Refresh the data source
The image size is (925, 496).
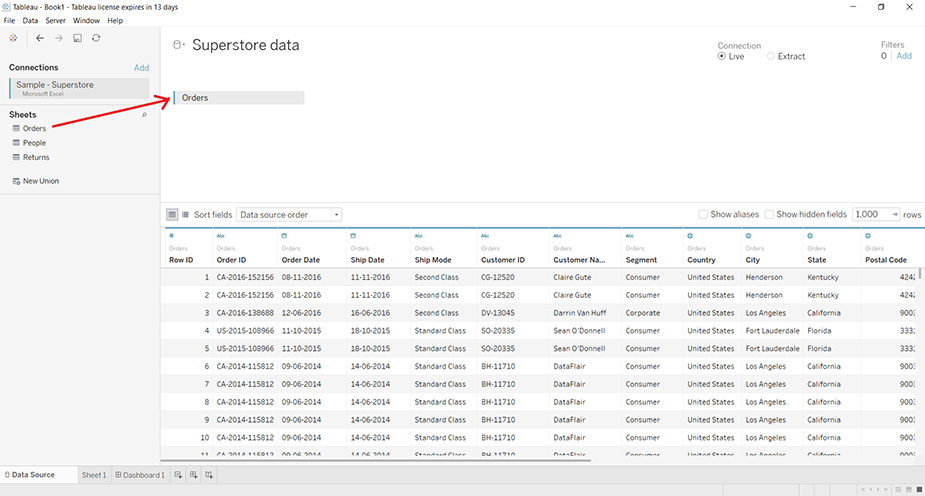pos(96,38)
